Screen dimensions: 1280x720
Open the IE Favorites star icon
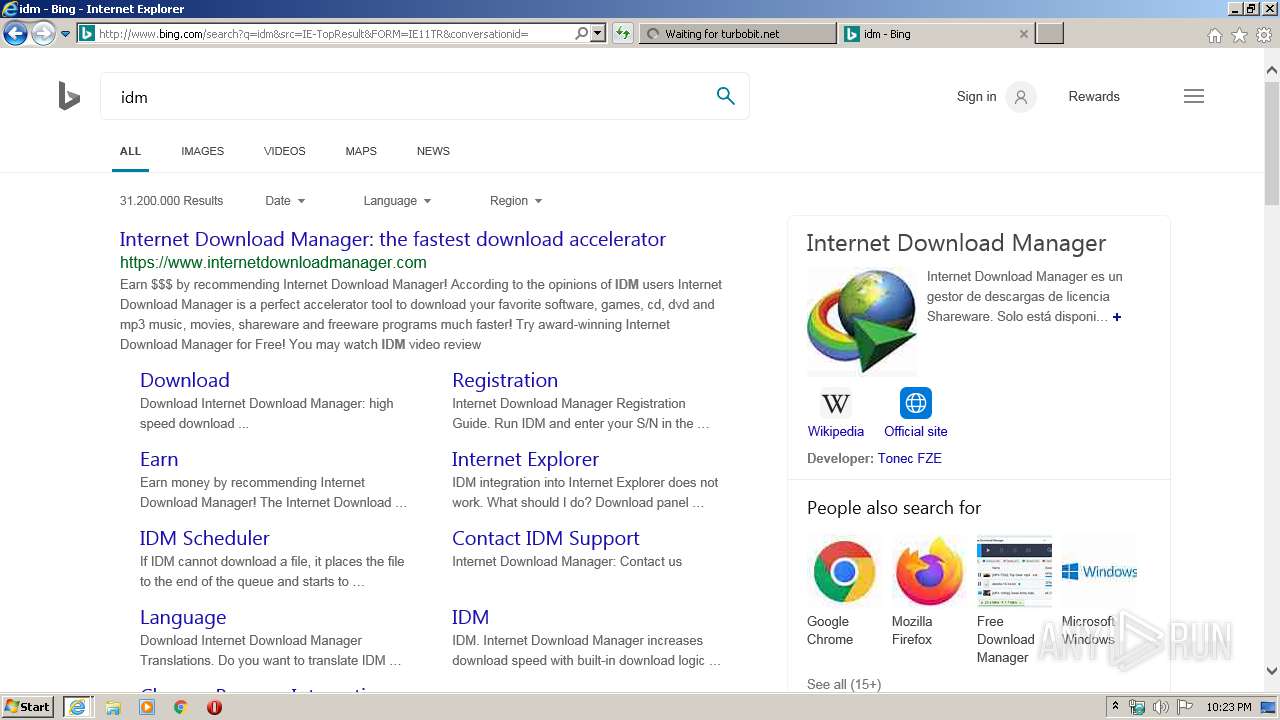[1239, 35]
